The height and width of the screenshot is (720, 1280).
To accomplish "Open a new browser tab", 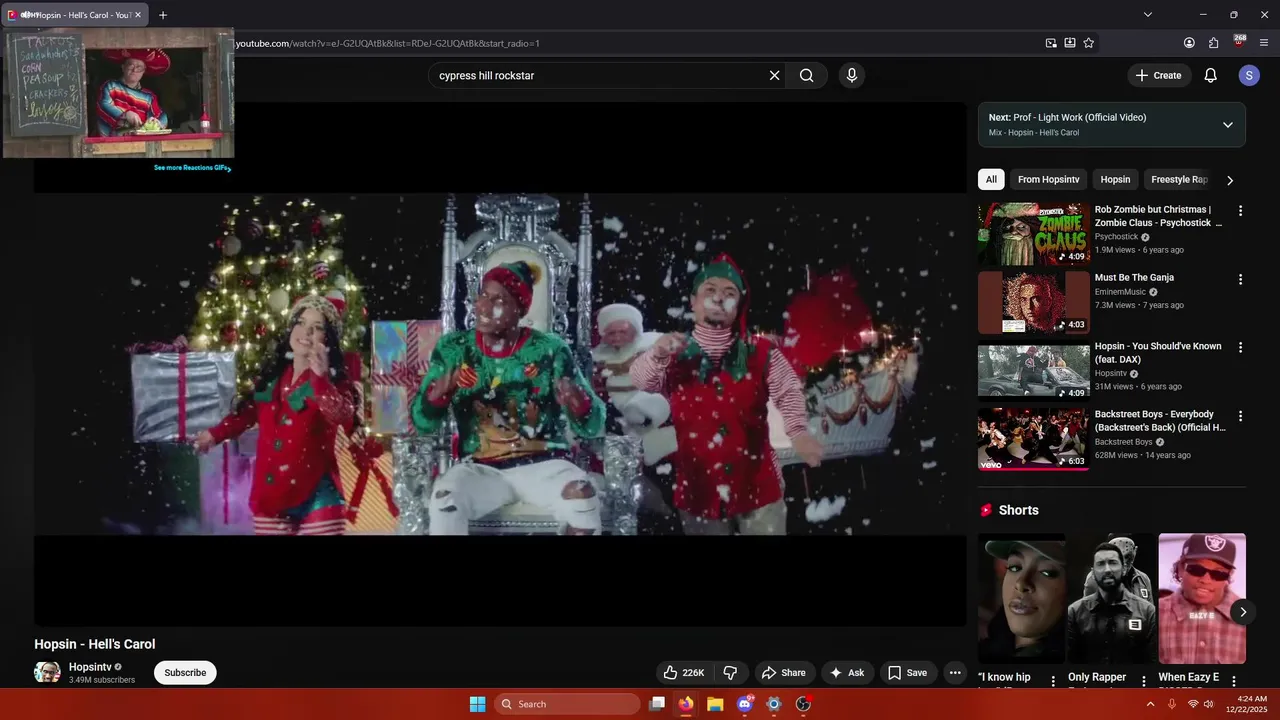I will click(x=163, y=15).
